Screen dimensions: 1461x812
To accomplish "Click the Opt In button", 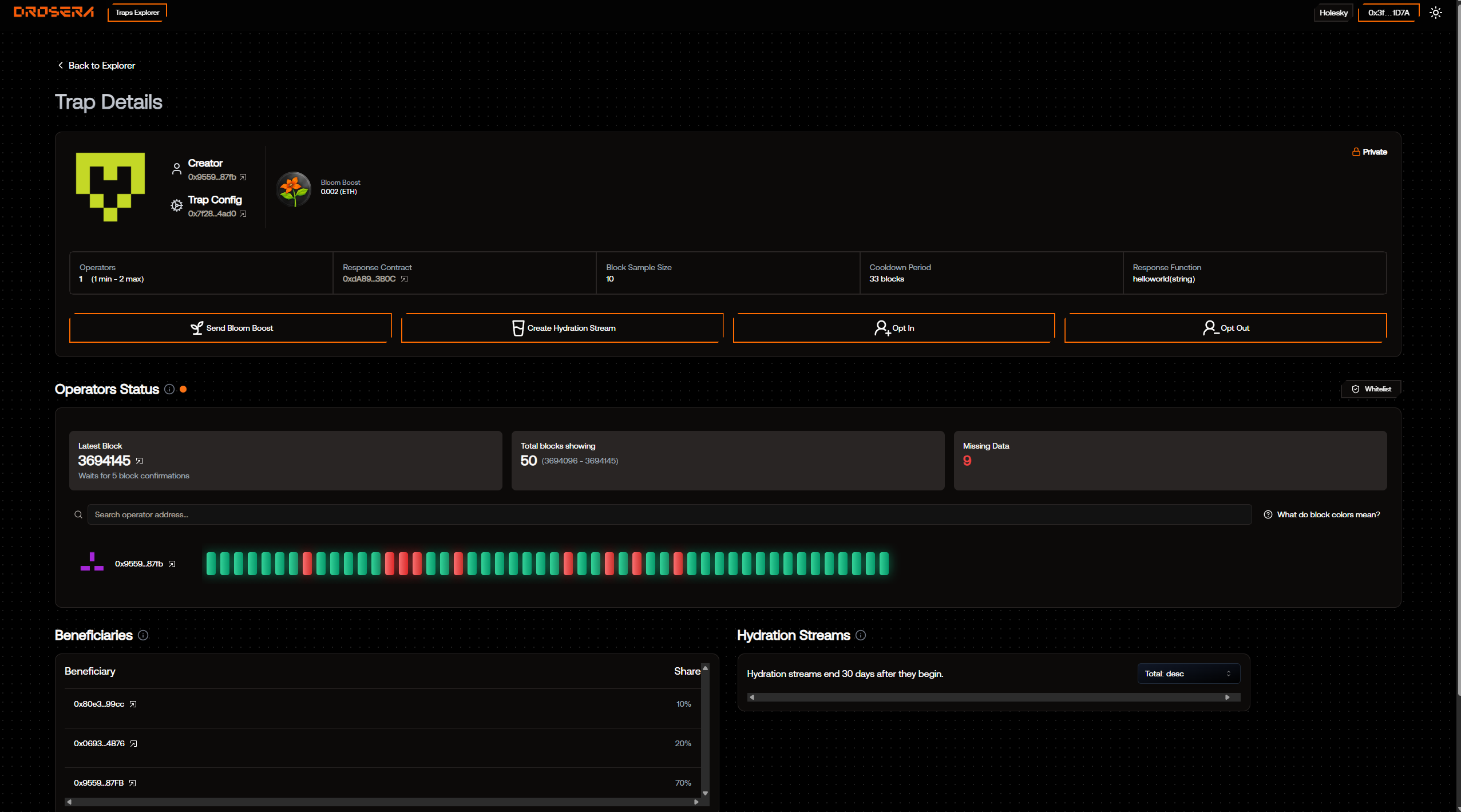I will pyautogui.click(x=894, y=328).
